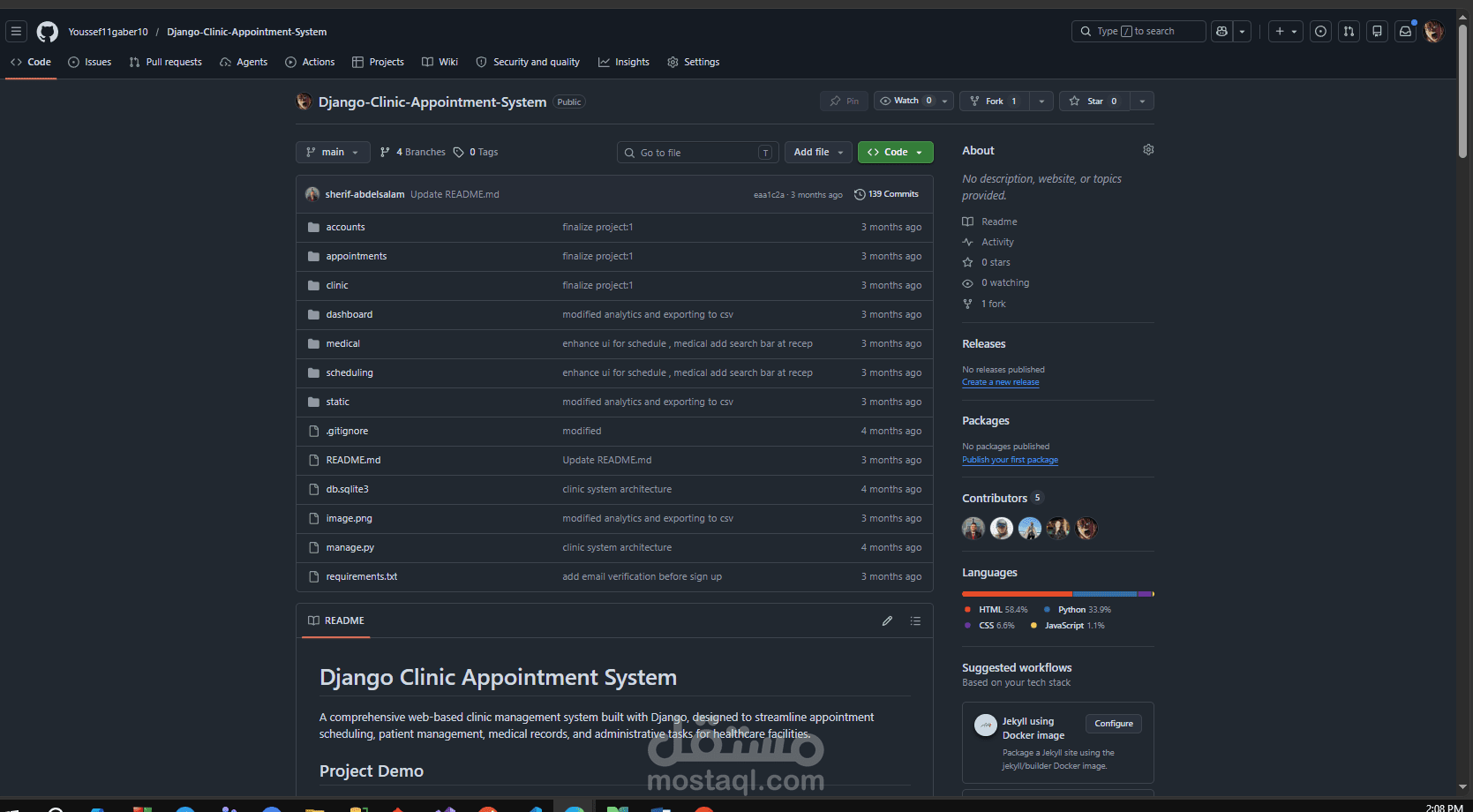The height and width of the screenshot is (812, 1473).
Task: View the 4 Branches link
Action: [x=412, y=152]
